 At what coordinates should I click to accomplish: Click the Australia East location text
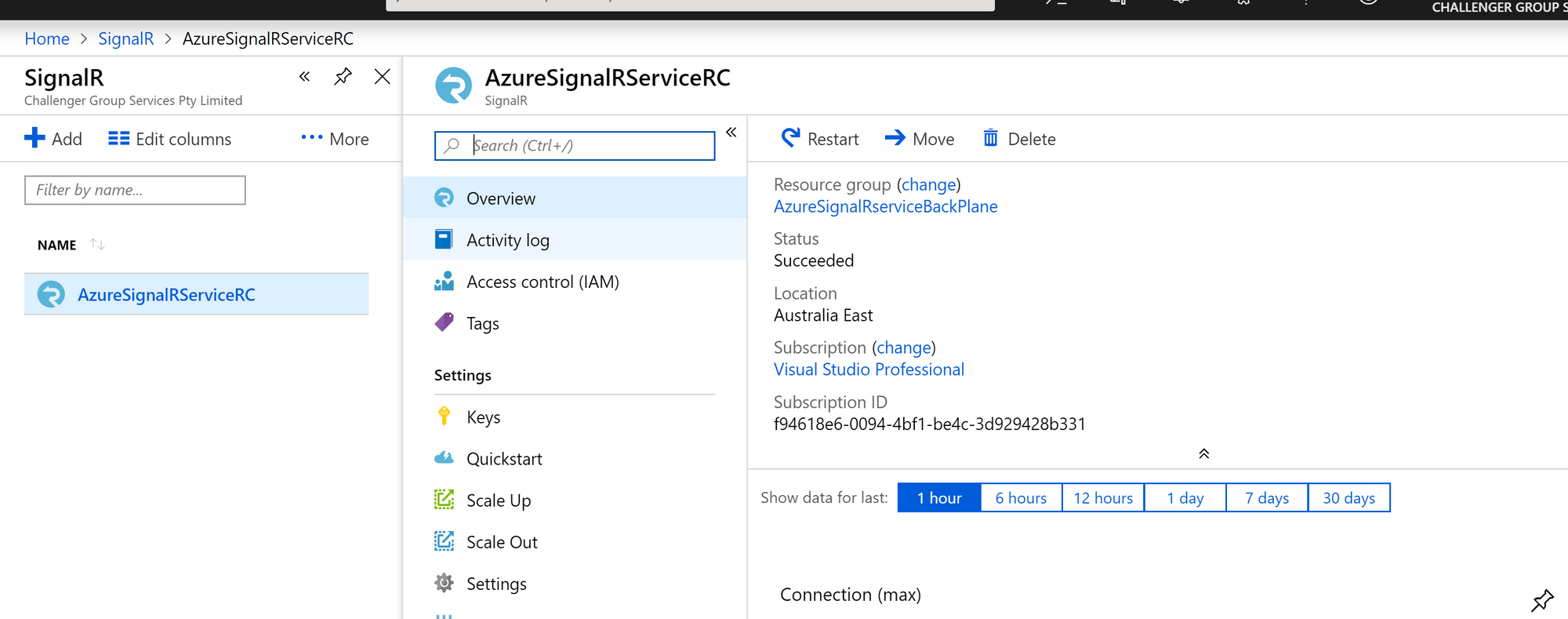[823, 315]
